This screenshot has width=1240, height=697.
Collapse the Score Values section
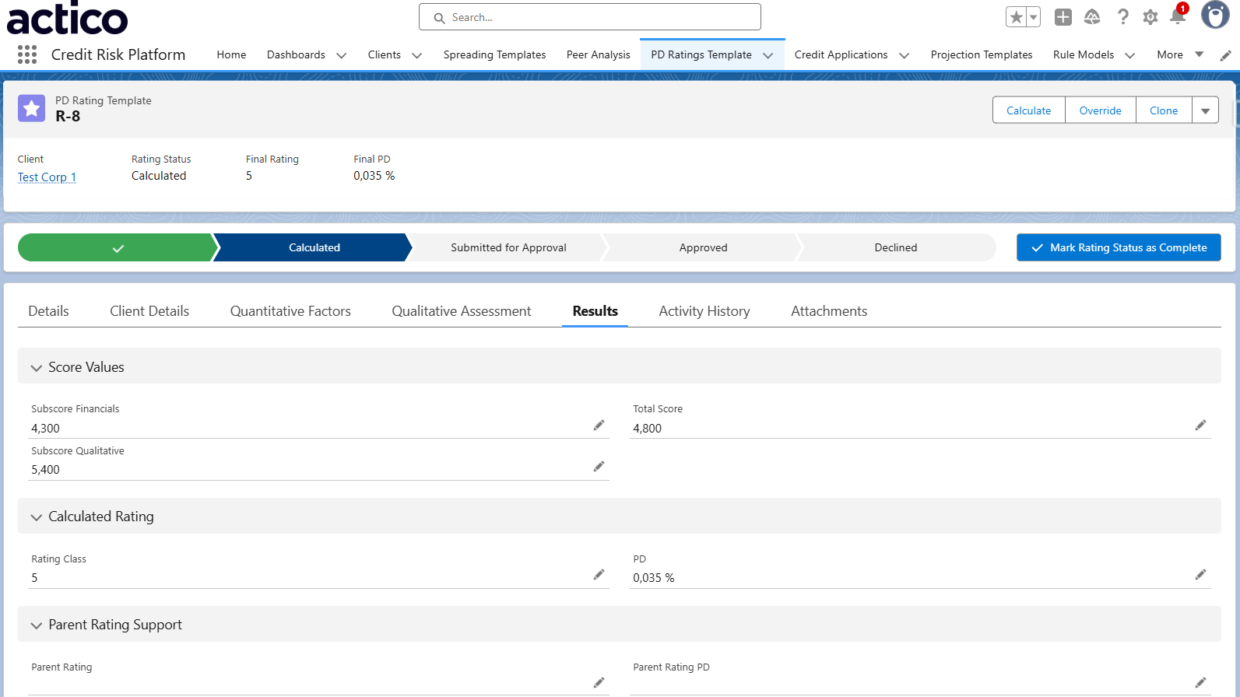(36, 366)
